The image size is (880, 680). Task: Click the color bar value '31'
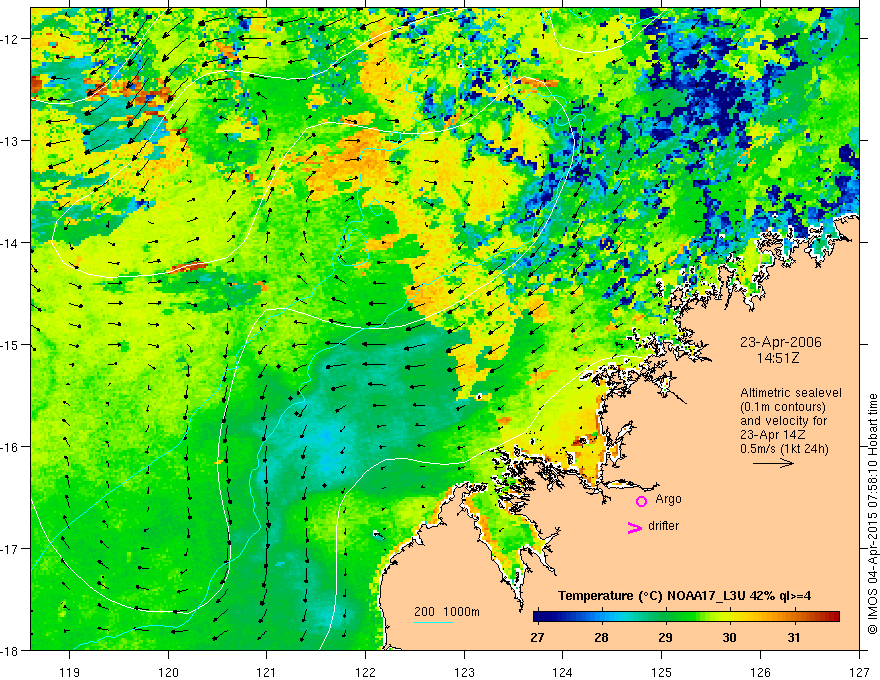pos(794,638)
